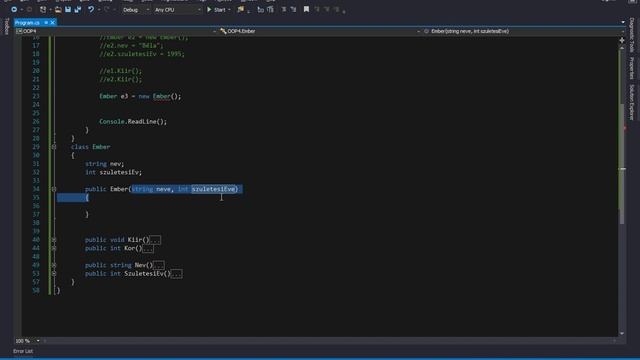Click the collapsed ellipsis box after Nev()
The width and height of the screenshot is (640, 360).
(159, 265)
